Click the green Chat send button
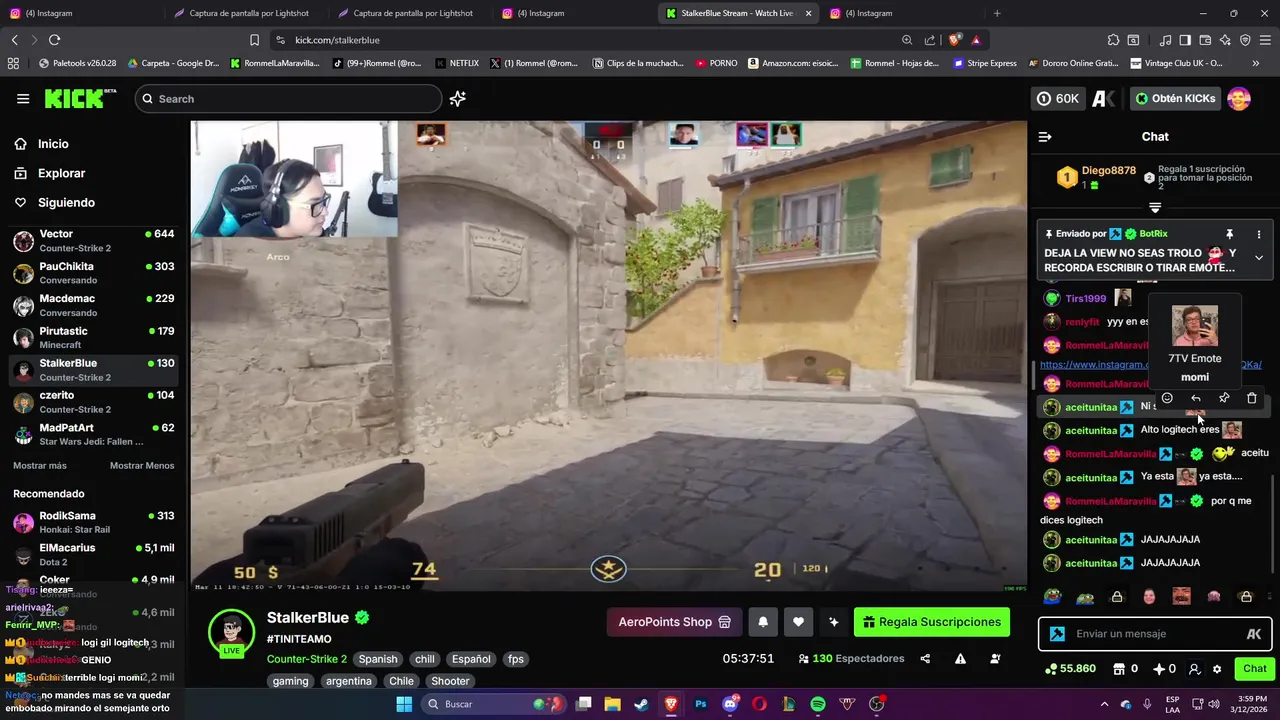The width and height of the screenshot is (1280, 720). coord(1254,669)
